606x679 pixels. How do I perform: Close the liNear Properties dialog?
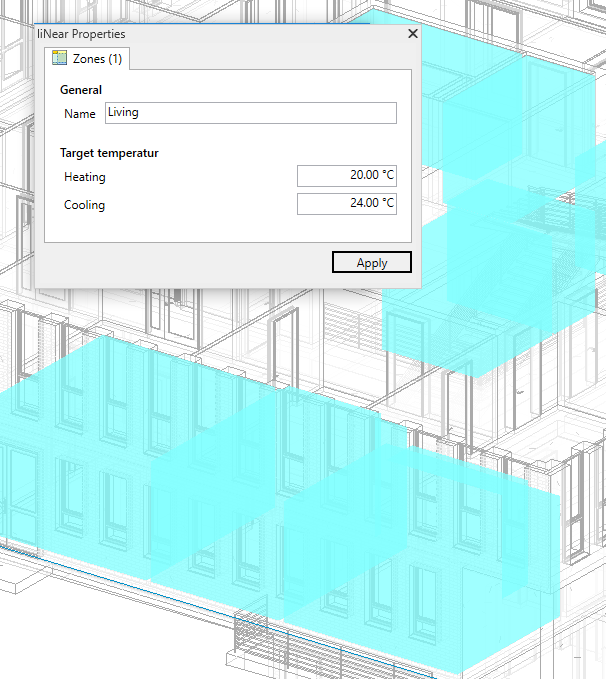[x=413, y=33]
